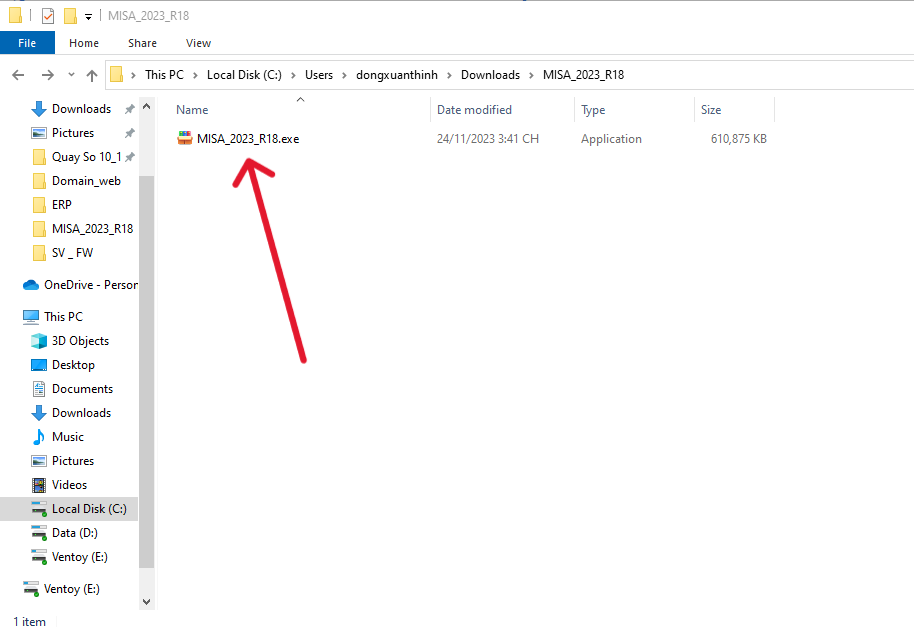The image size is (914, 629).
Task: Click the Forward navigation arrow
Action: 48,75
